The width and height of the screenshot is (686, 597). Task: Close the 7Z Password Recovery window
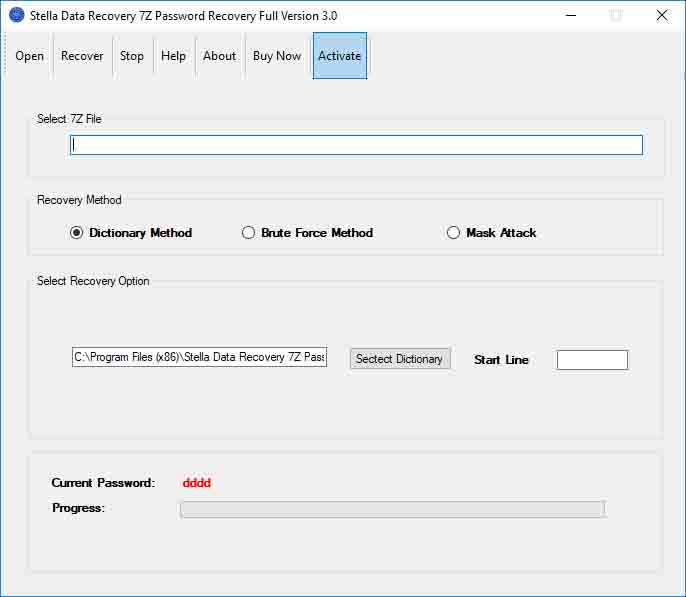[x=662, y=15]
